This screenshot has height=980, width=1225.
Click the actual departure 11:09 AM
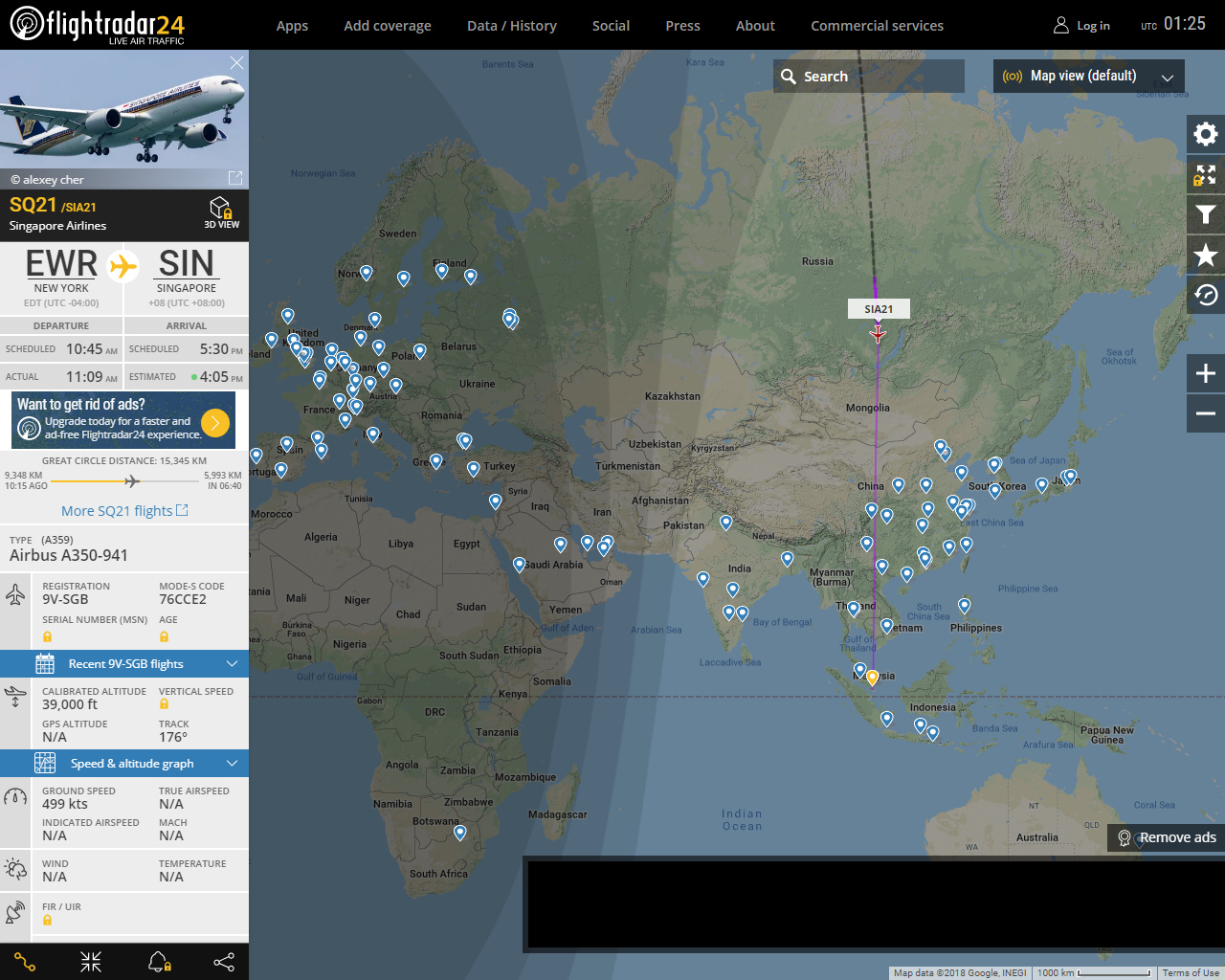92,377
